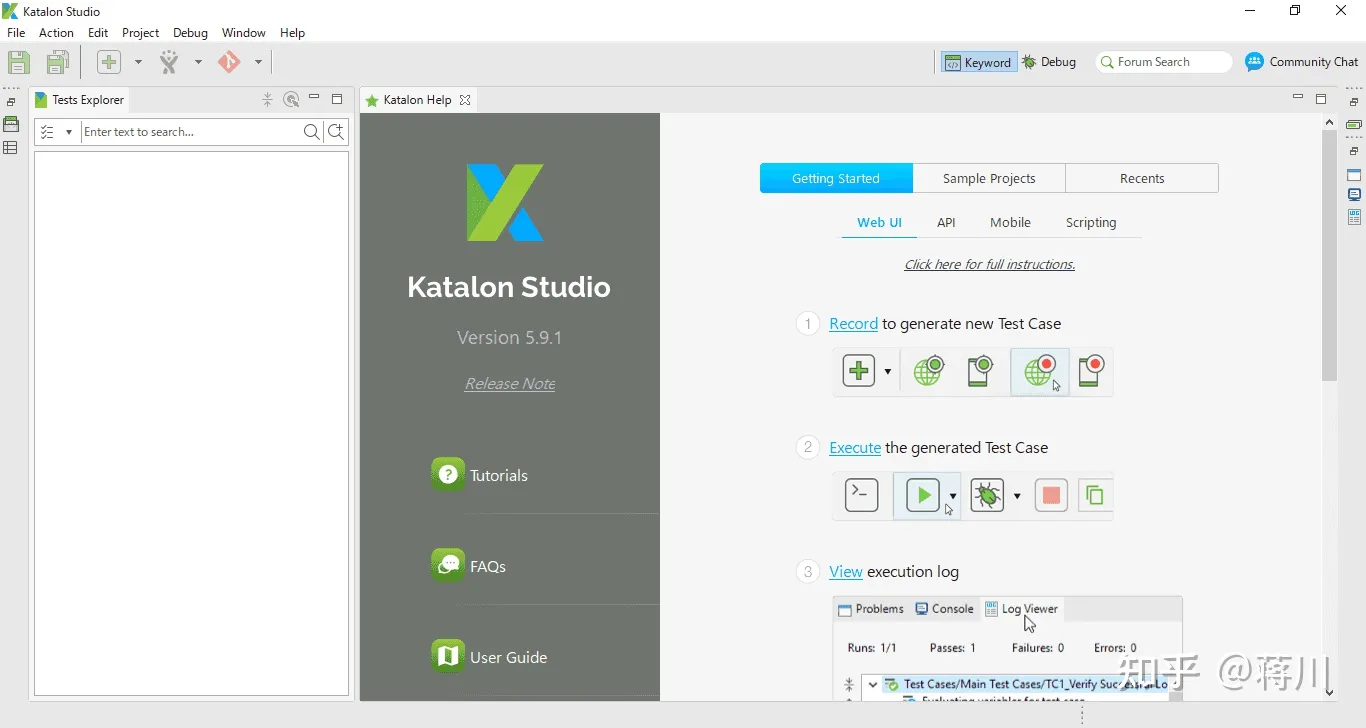Switch to the Getting Started tab
Viewport: 1366px width, 728px height.
point(836,178)
